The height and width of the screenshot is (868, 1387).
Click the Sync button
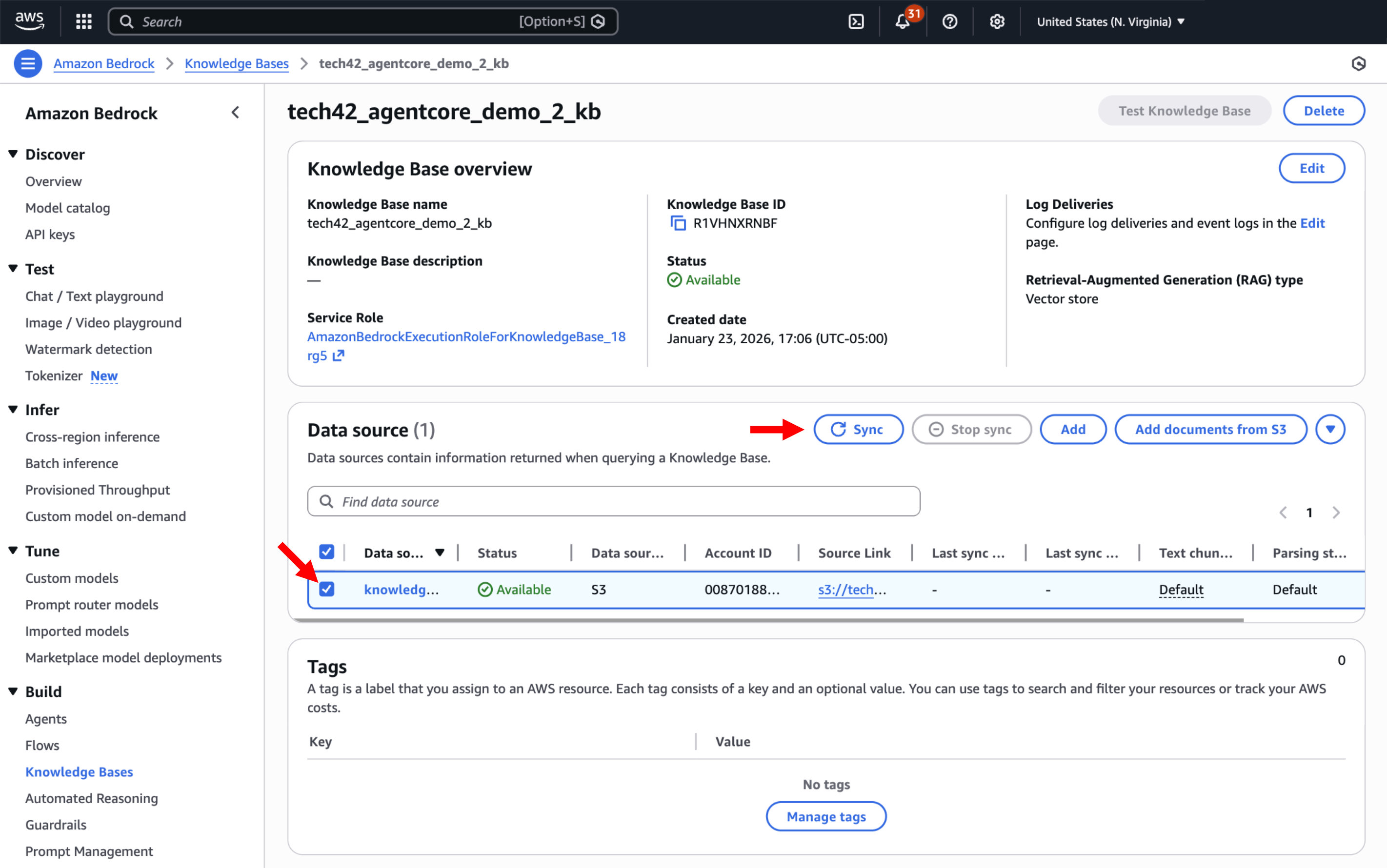(858, 430)
